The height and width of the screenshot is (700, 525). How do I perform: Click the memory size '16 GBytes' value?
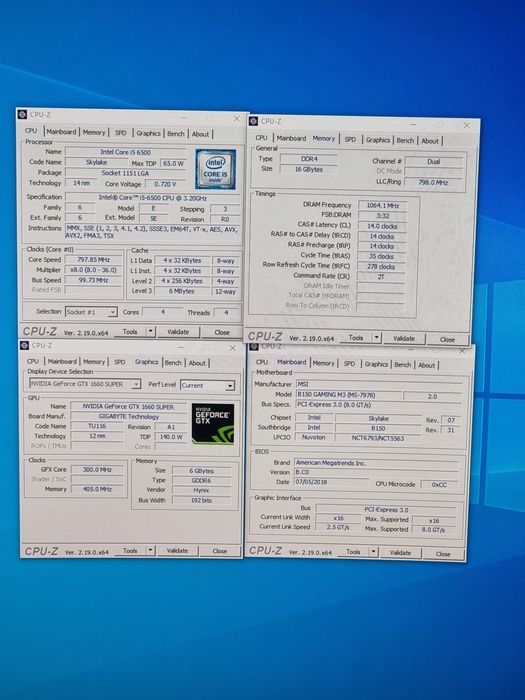(x=308, y=169)
